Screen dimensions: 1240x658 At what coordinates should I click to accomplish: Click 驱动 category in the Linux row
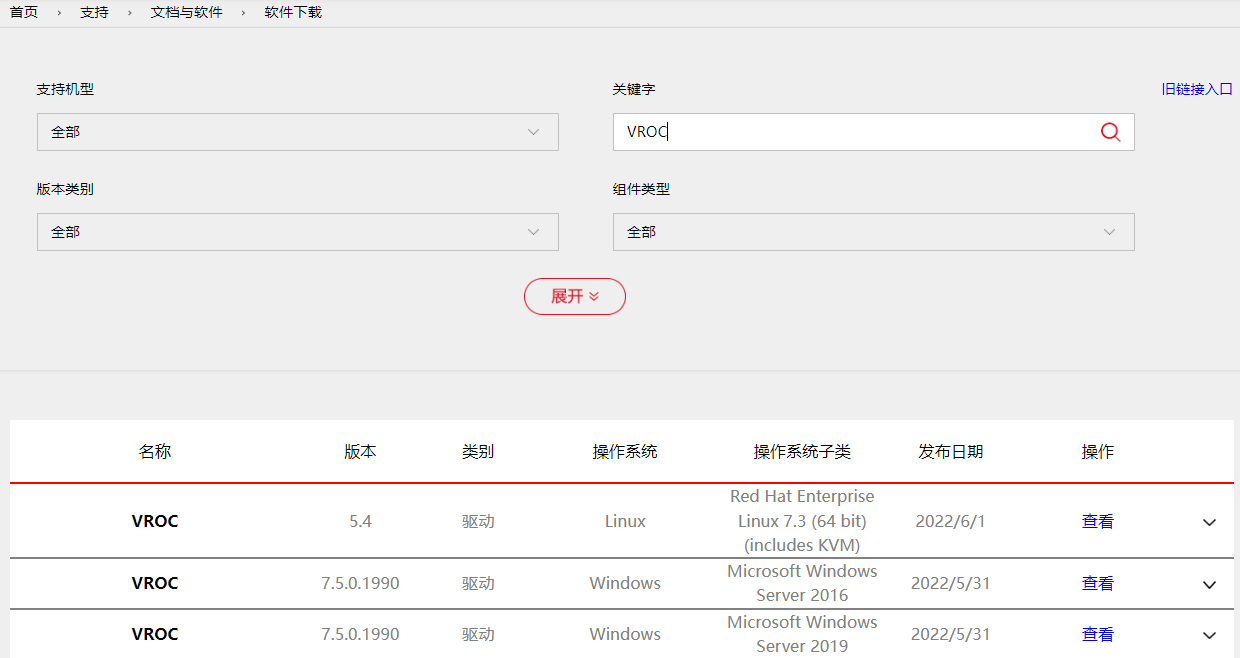point(478,521)
